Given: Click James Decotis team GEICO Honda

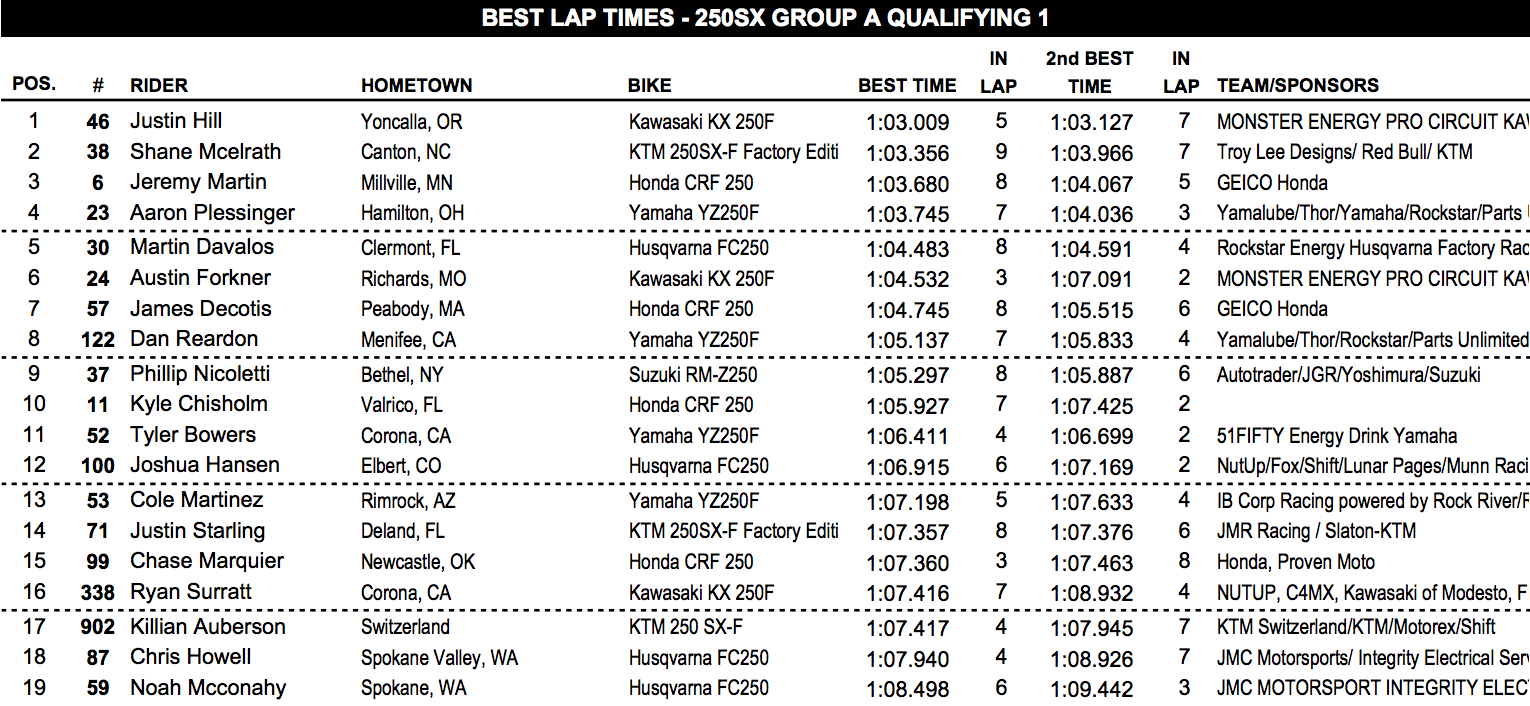Looking at the screenshot, I should pos(1272,309).
